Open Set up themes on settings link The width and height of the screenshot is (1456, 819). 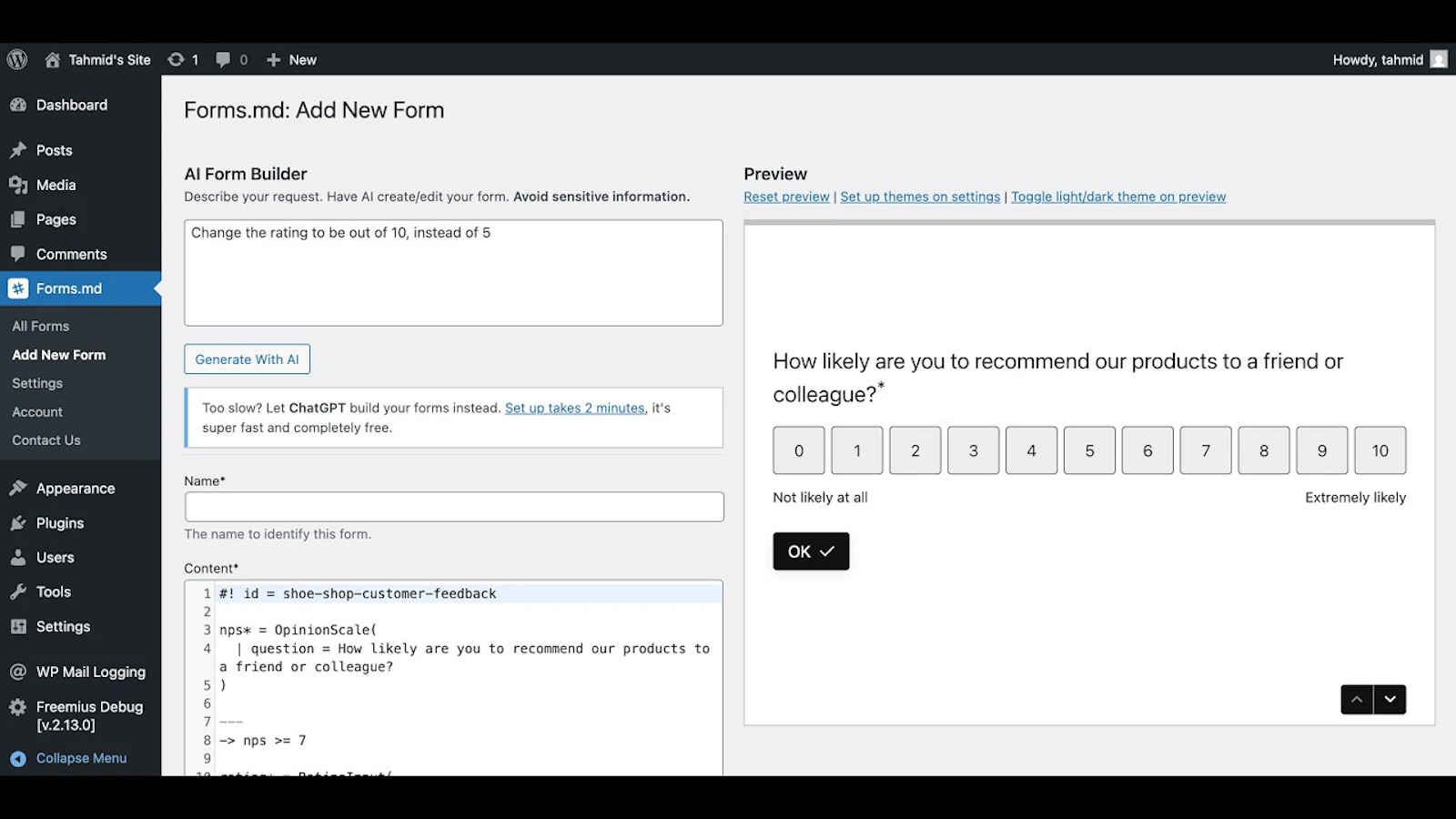(920, 197)
